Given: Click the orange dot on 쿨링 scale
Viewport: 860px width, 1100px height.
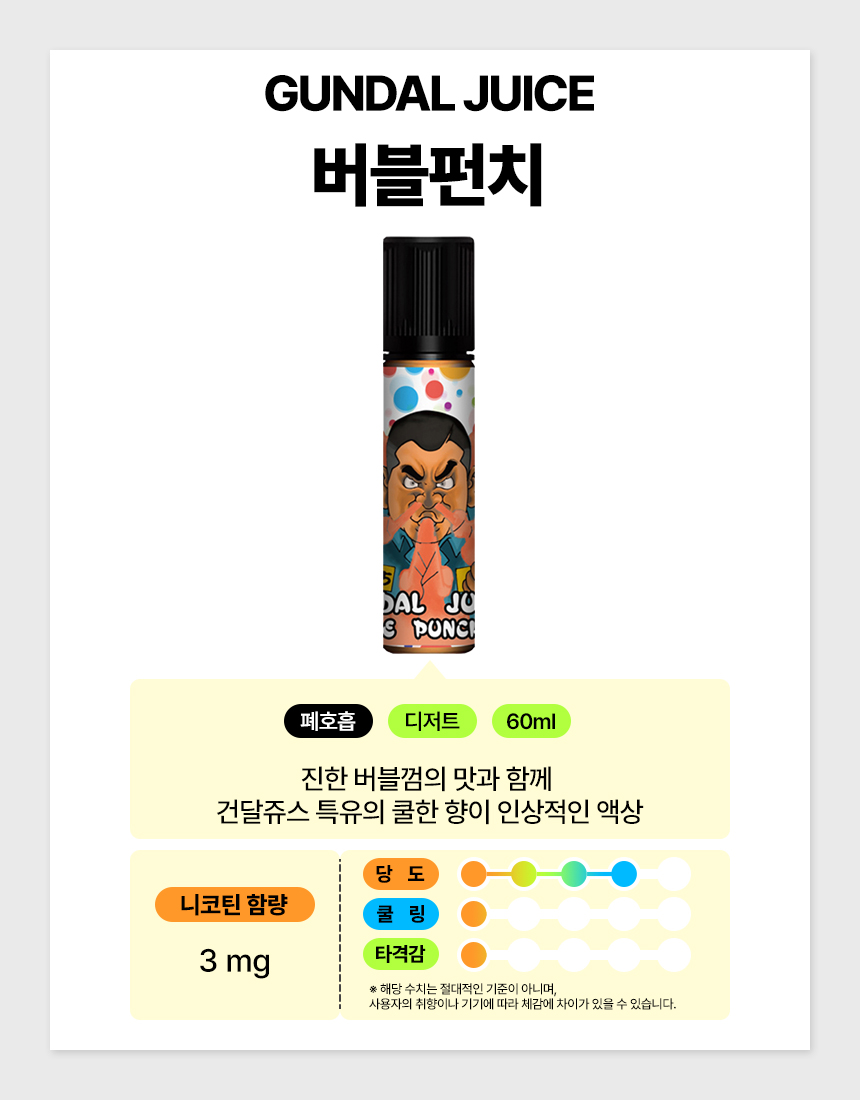Looking at the screenshot, I should 473,914.
